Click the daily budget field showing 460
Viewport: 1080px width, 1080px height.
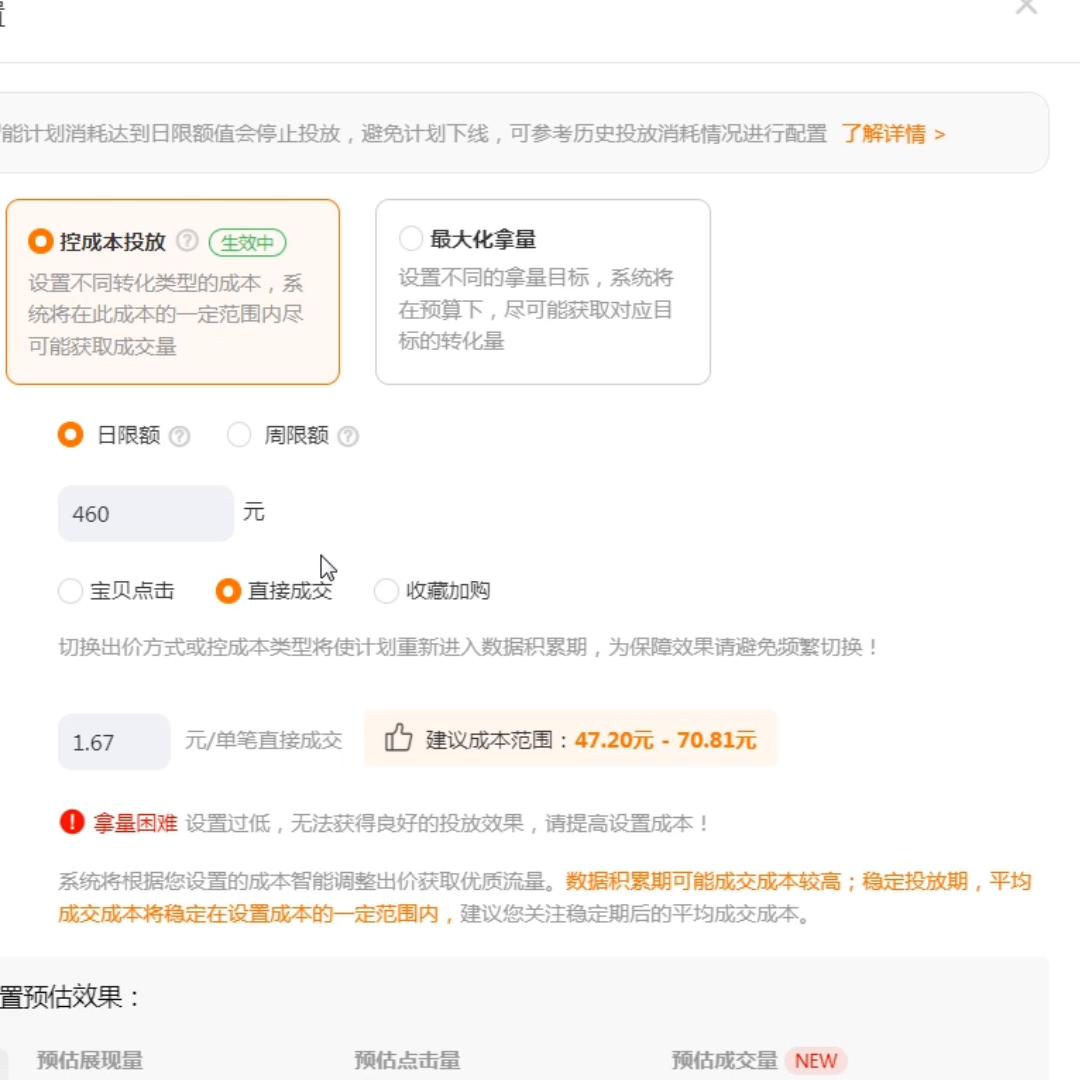click(145, 513)
